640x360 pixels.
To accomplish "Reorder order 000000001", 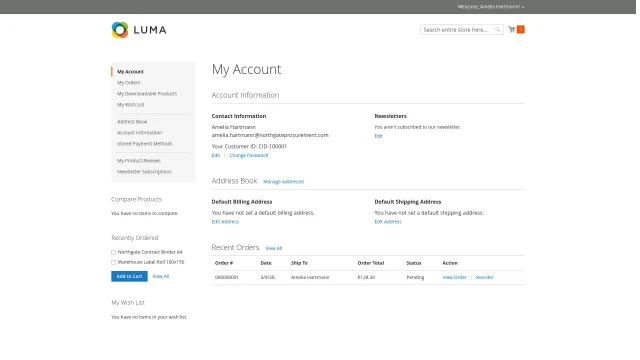I will (x=484, y=277).
